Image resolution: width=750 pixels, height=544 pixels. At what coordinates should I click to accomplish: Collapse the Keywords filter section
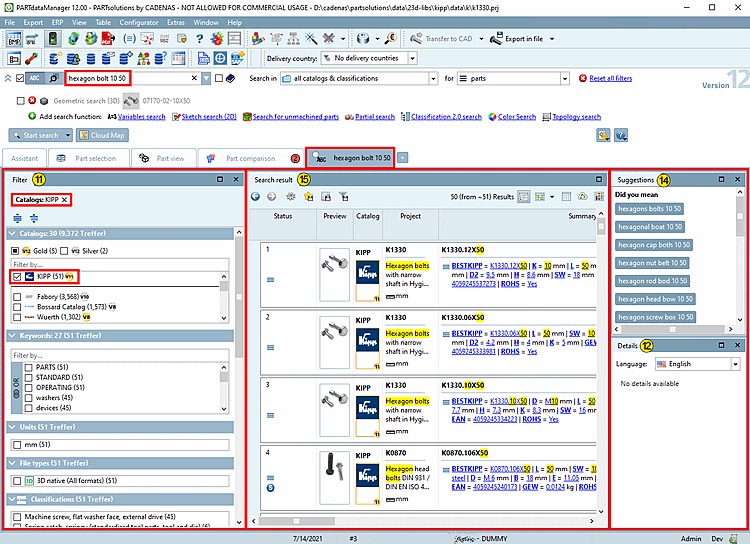(x=12, y=336)
